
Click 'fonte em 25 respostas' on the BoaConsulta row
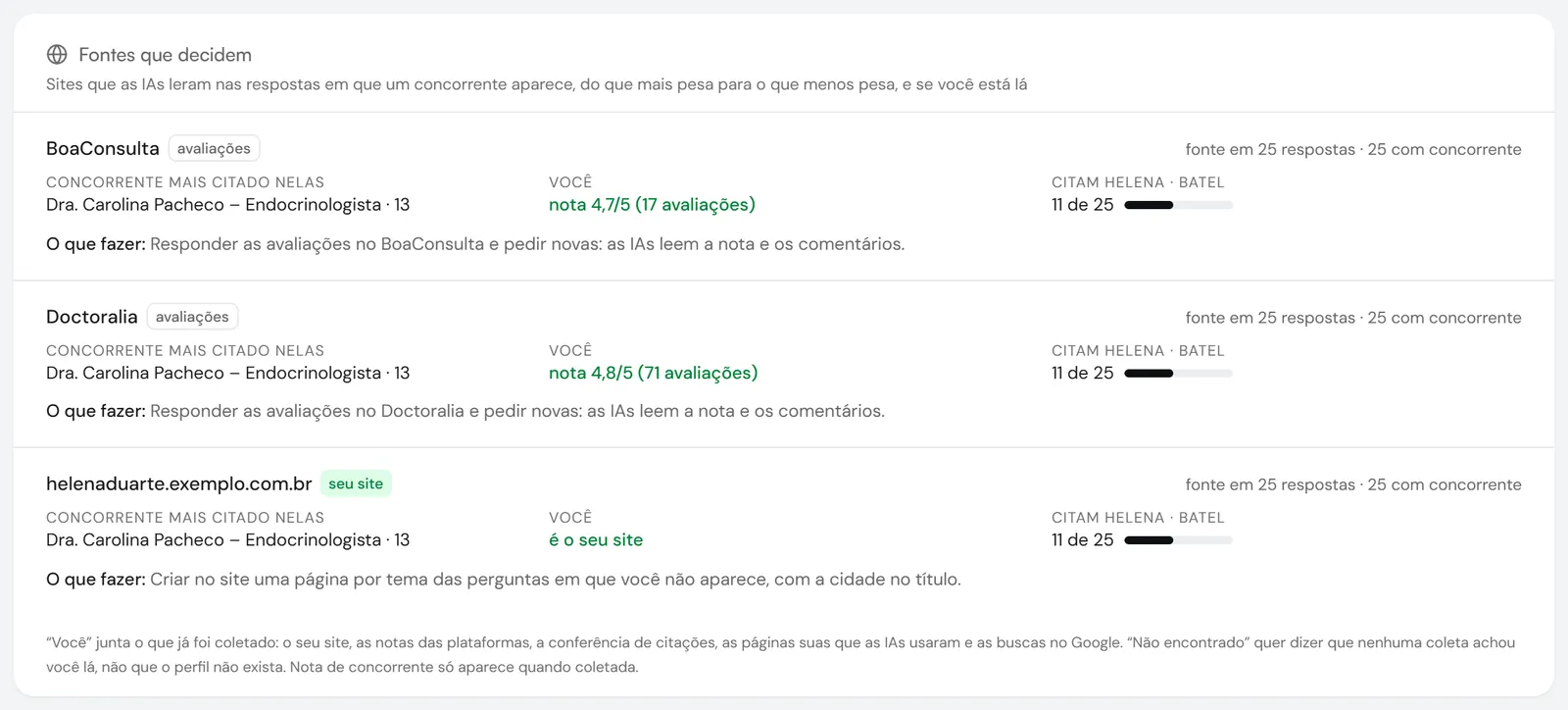[x=1270, y=149]
